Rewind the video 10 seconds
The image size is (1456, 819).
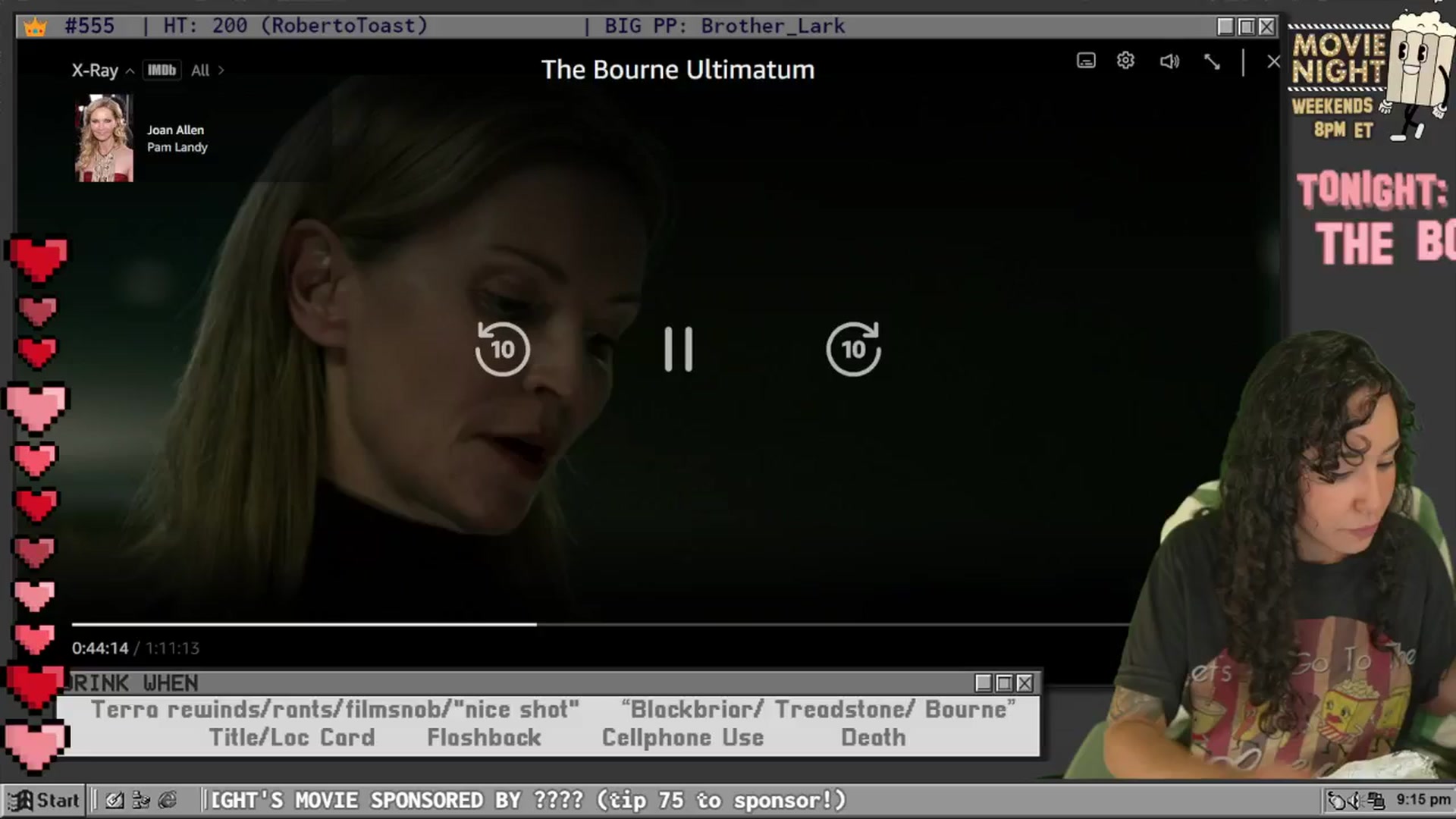tap(502, 349)
